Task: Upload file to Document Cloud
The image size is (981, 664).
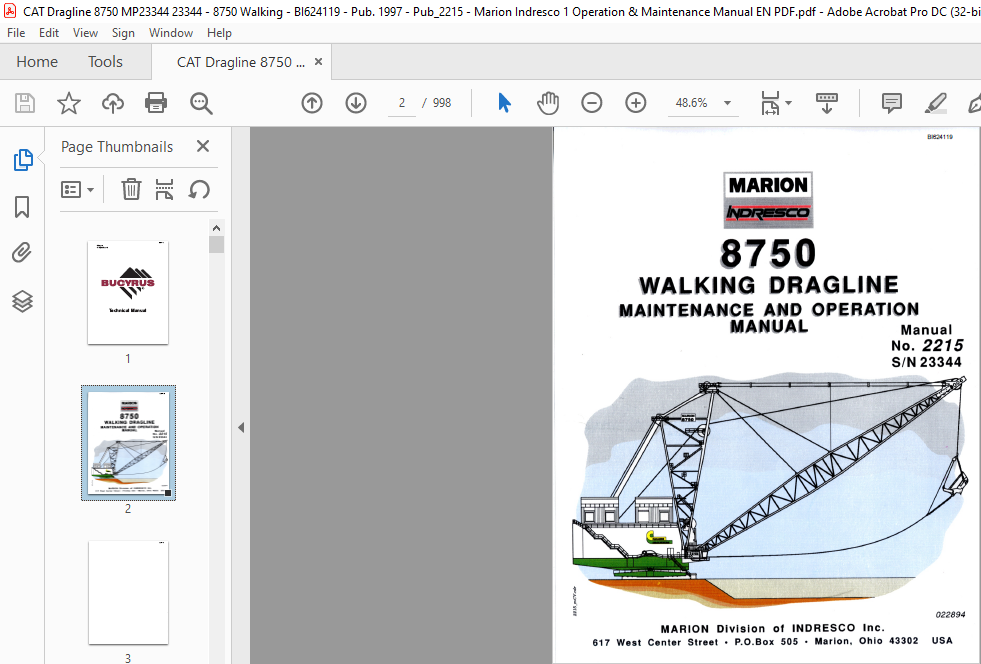Action: 113,103
